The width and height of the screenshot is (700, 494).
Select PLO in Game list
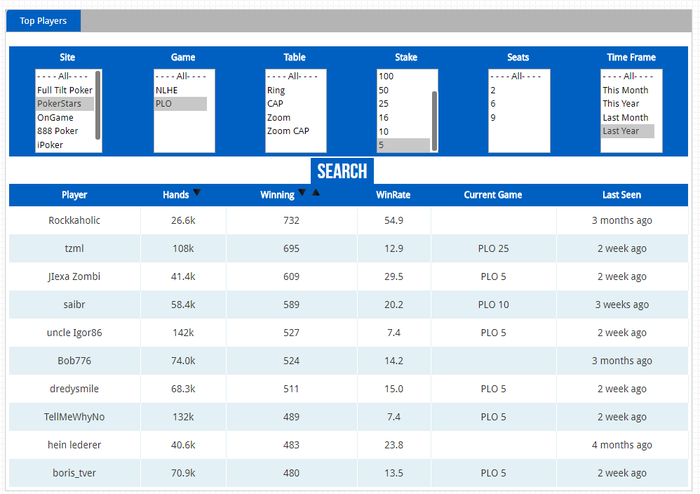click(x=181, y=104)
